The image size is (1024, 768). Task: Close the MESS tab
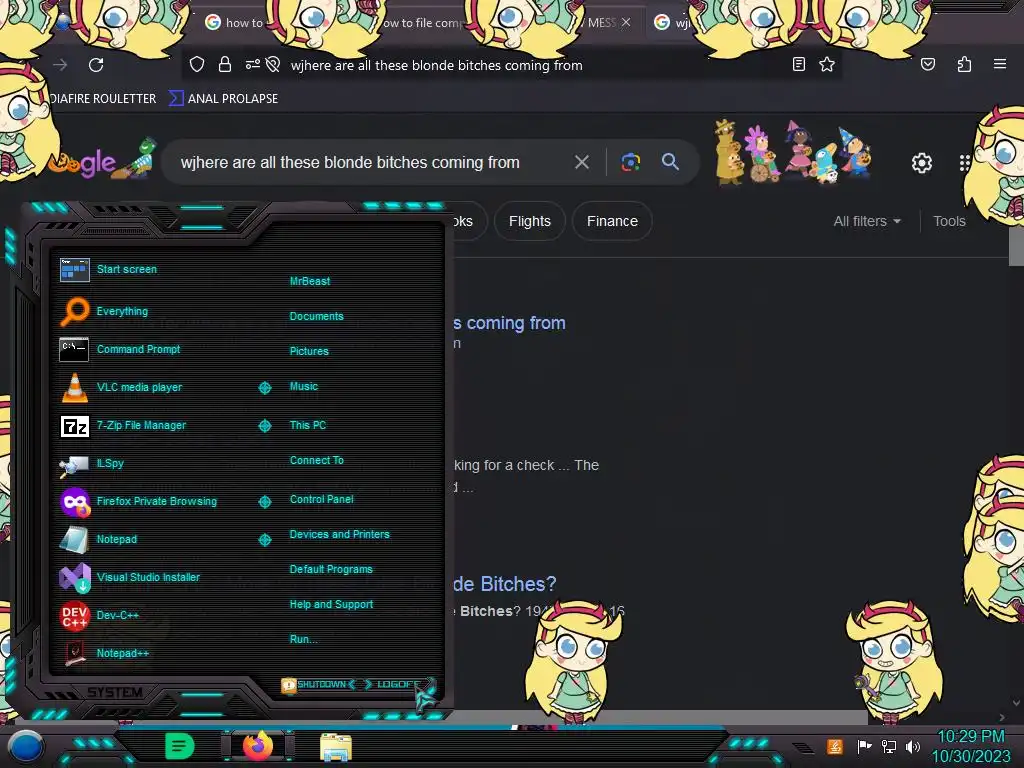626,22
